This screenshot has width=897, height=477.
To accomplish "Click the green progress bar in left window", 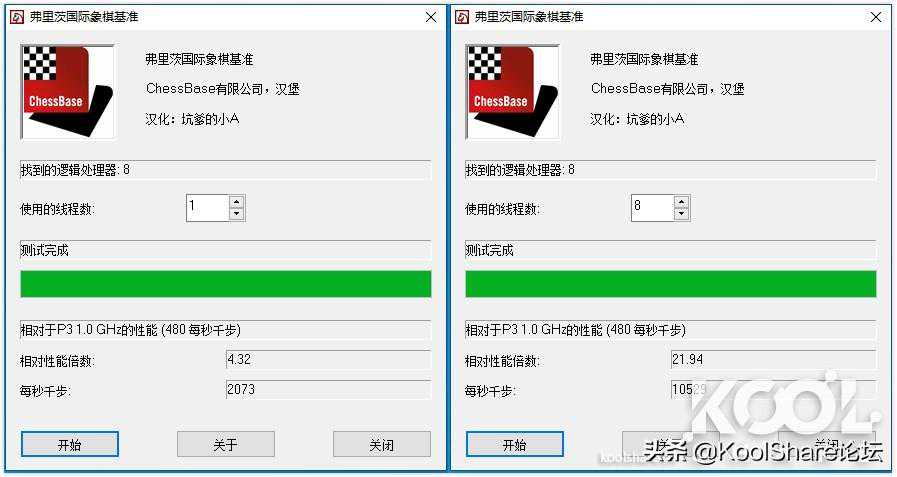I will [x=226, y=284].
